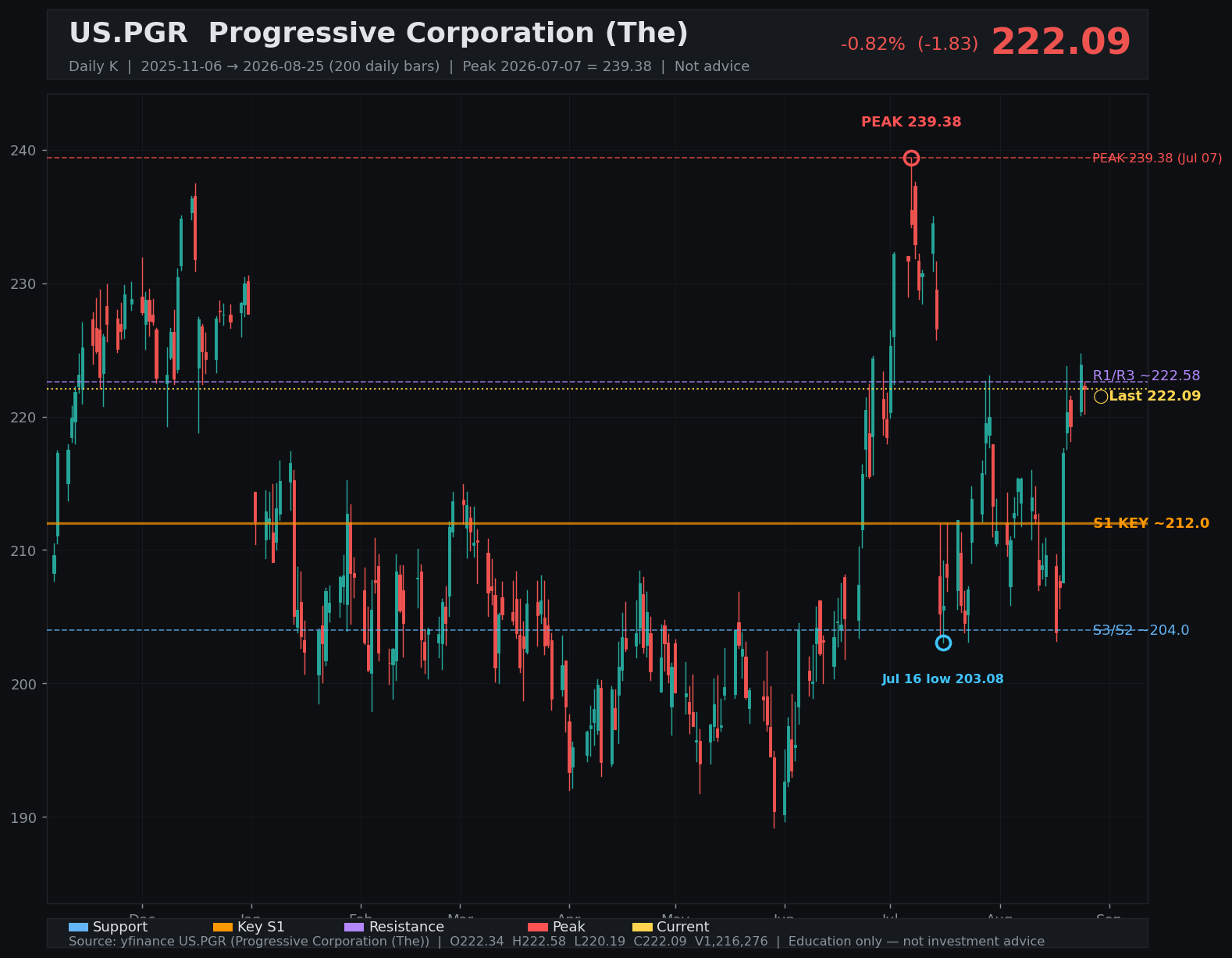Select the blue Support legend swatch
This screenshot has height=958, width=1232.
(78, 927)
